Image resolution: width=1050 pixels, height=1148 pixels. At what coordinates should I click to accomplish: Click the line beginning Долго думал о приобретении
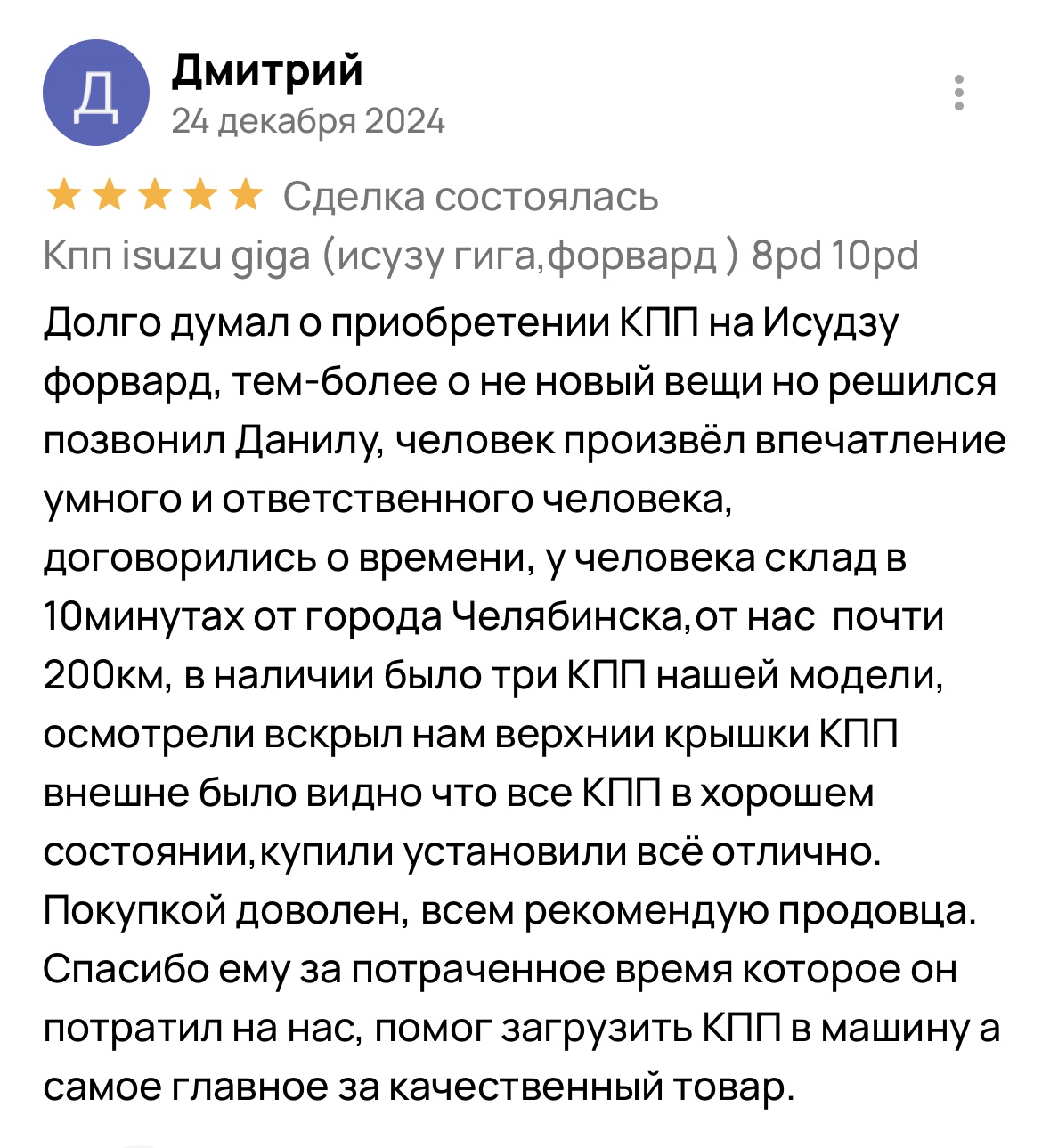pos(472,322)
